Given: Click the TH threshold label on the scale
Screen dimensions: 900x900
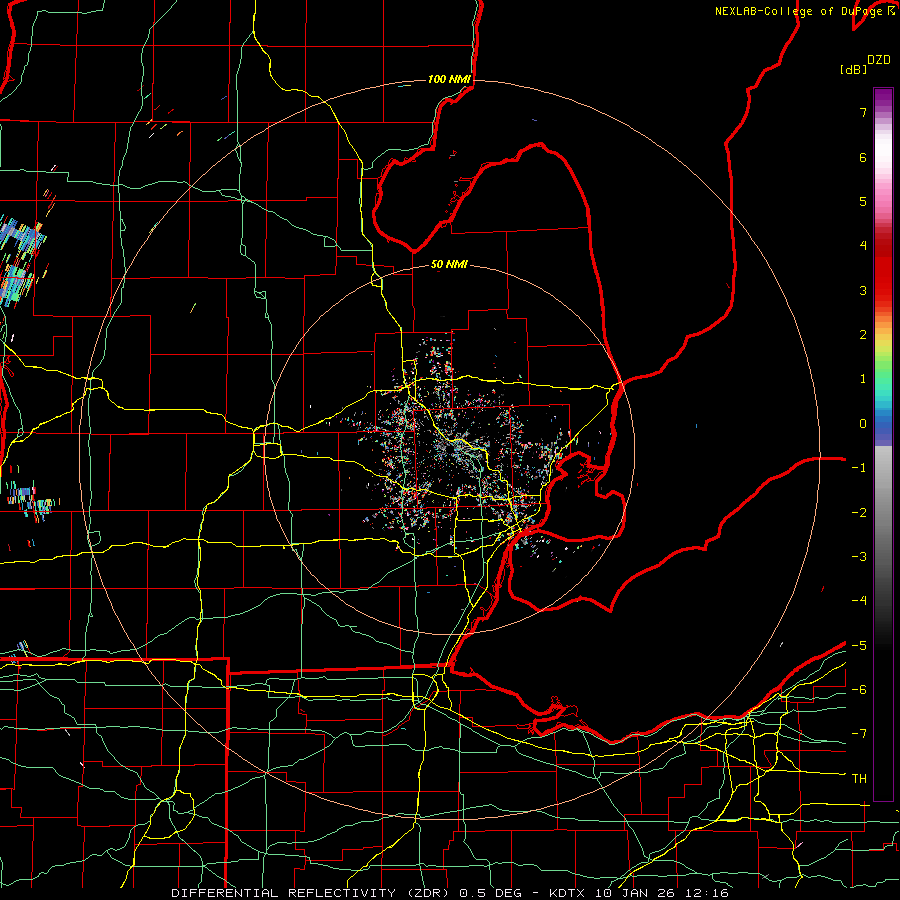Looking at the screenshot, I should tap(859, 779).
